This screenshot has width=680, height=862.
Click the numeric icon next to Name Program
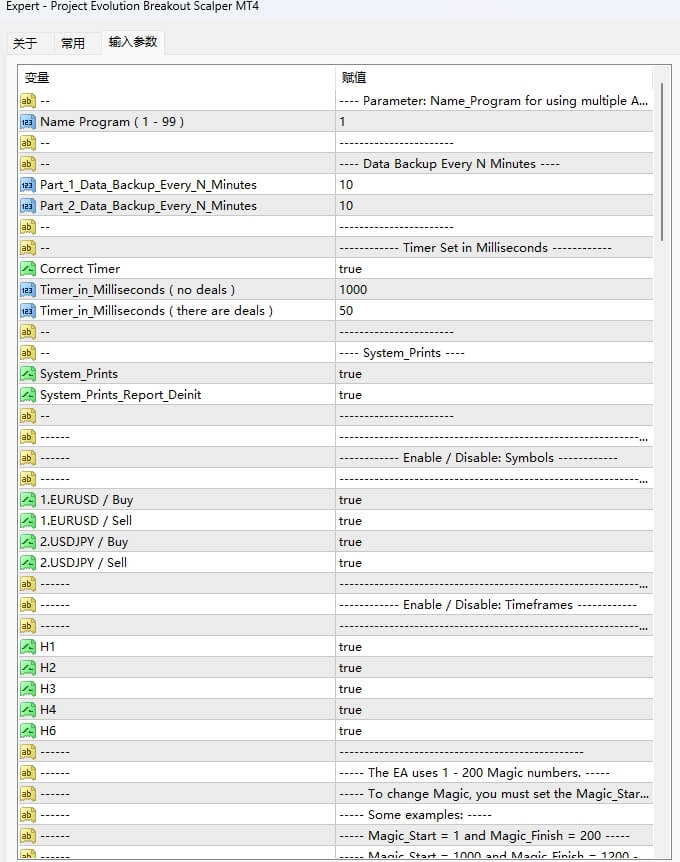(x=28, y=121)
